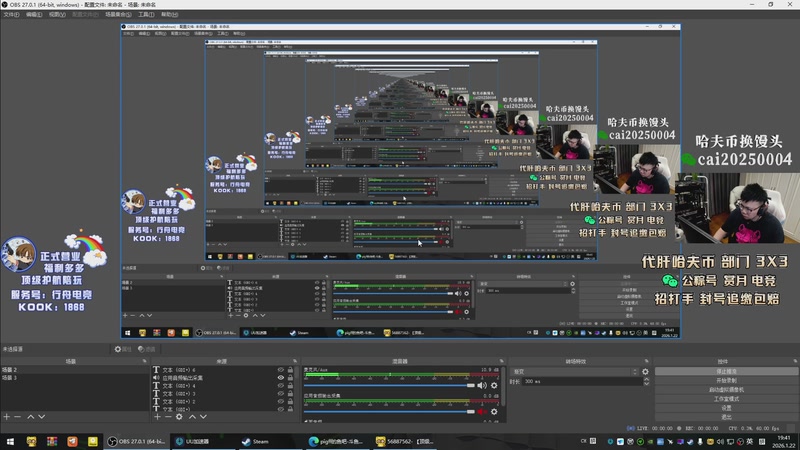Viewport: 800px width, 450px height.
Task: Undock the 来源 panel via its header icon
Action: point(295,361)
